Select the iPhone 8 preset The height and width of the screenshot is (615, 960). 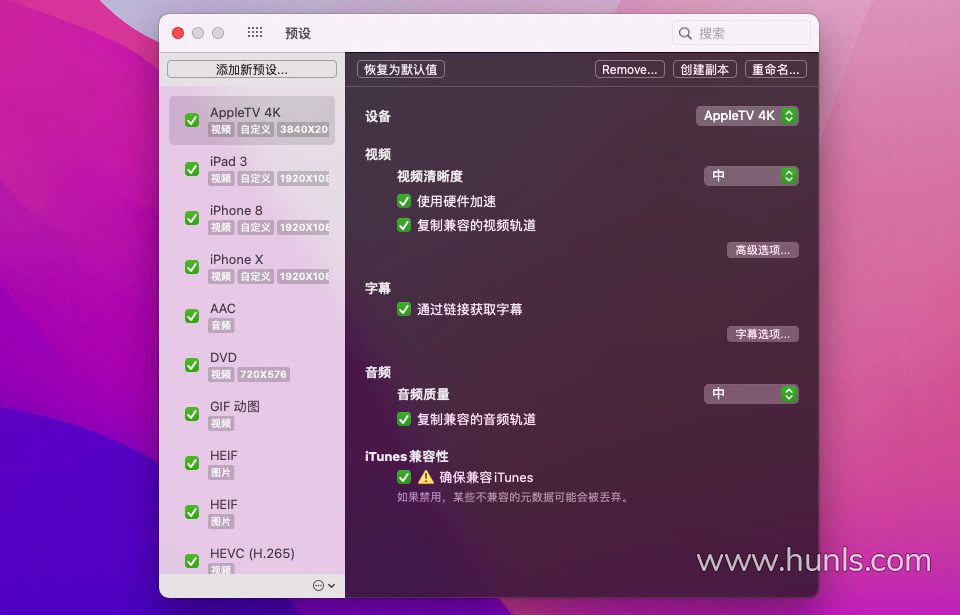click(x=252, y=218)
